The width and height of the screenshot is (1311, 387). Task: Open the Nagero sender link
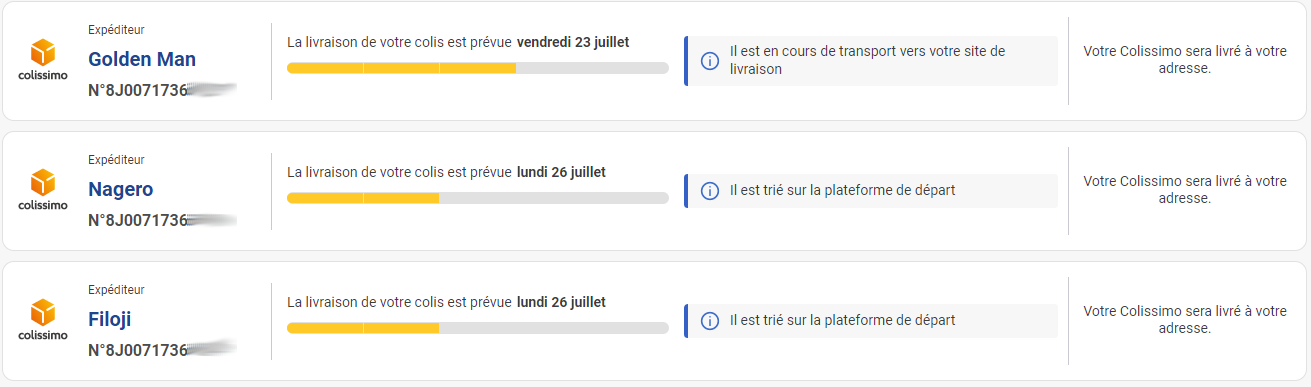click(121, 189)
